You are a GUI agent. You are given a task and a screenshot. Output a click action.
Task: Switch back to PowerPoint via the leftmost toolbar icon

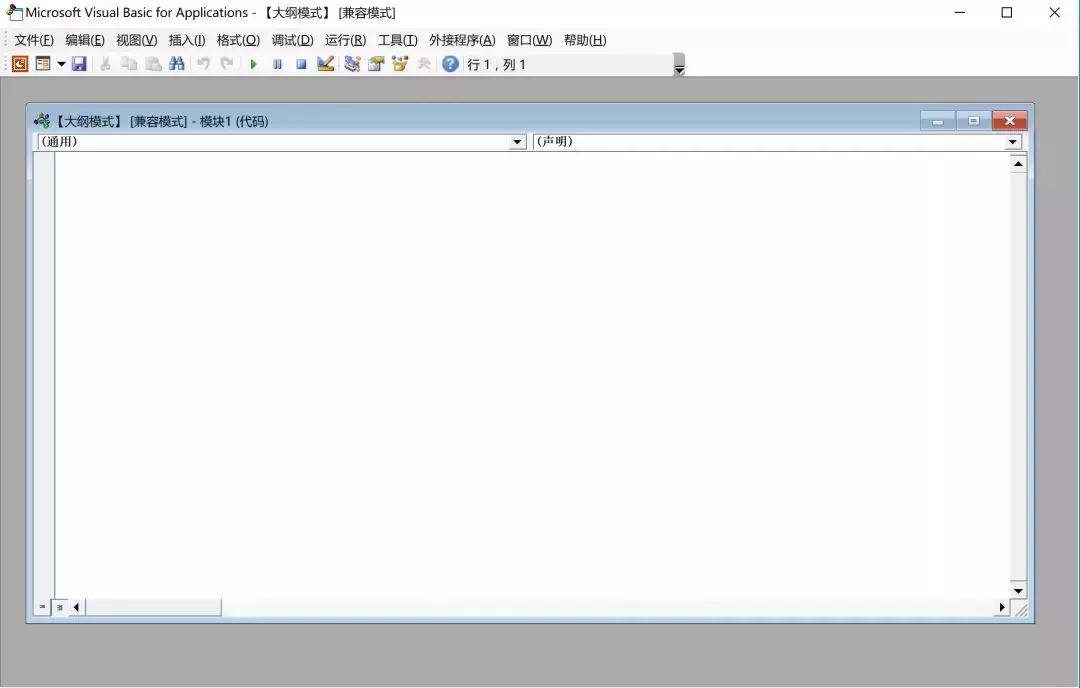point(18,63)
